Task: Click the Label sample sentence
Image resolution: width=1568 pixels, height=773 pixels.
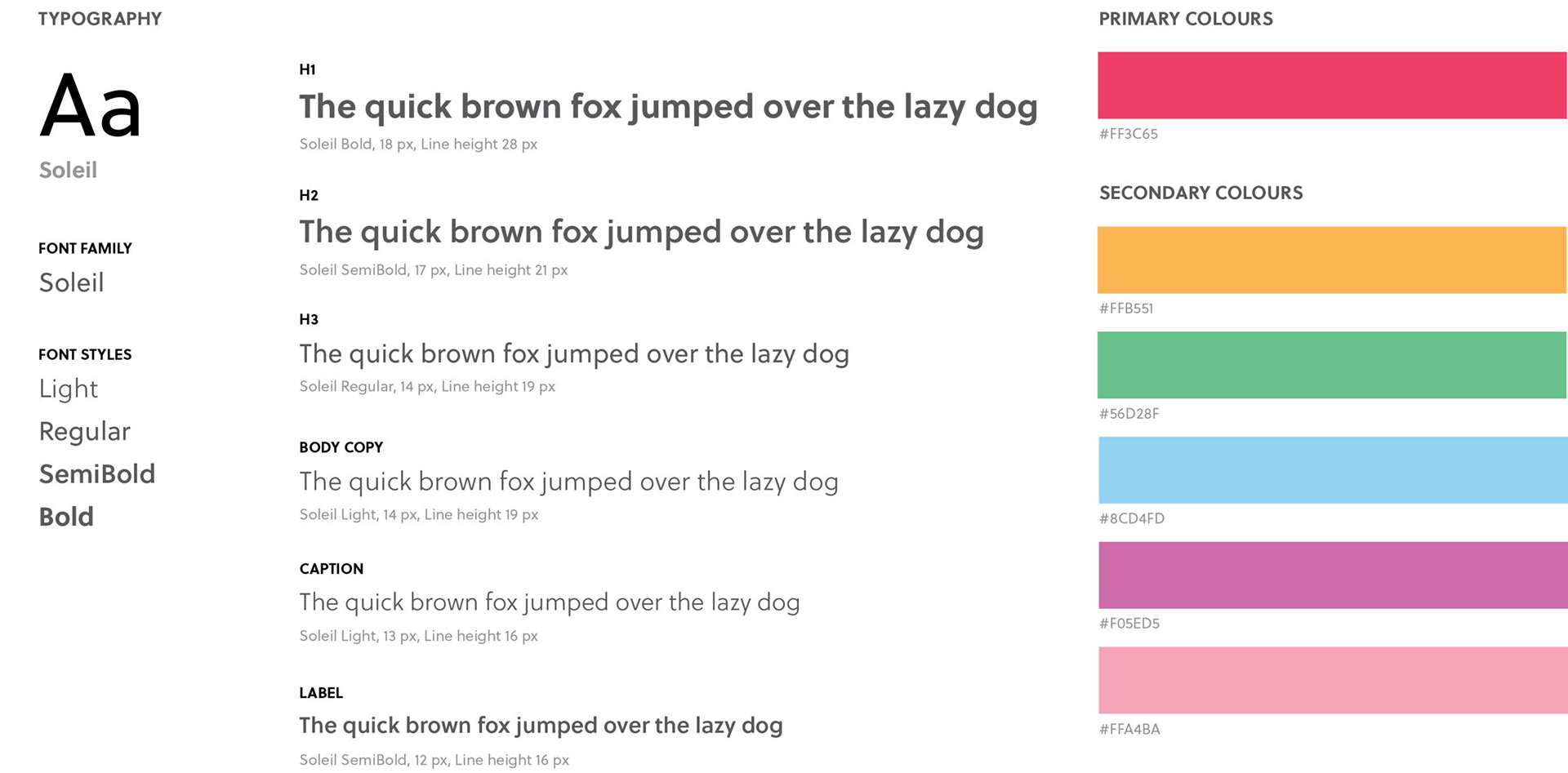Action: (541, 726)
